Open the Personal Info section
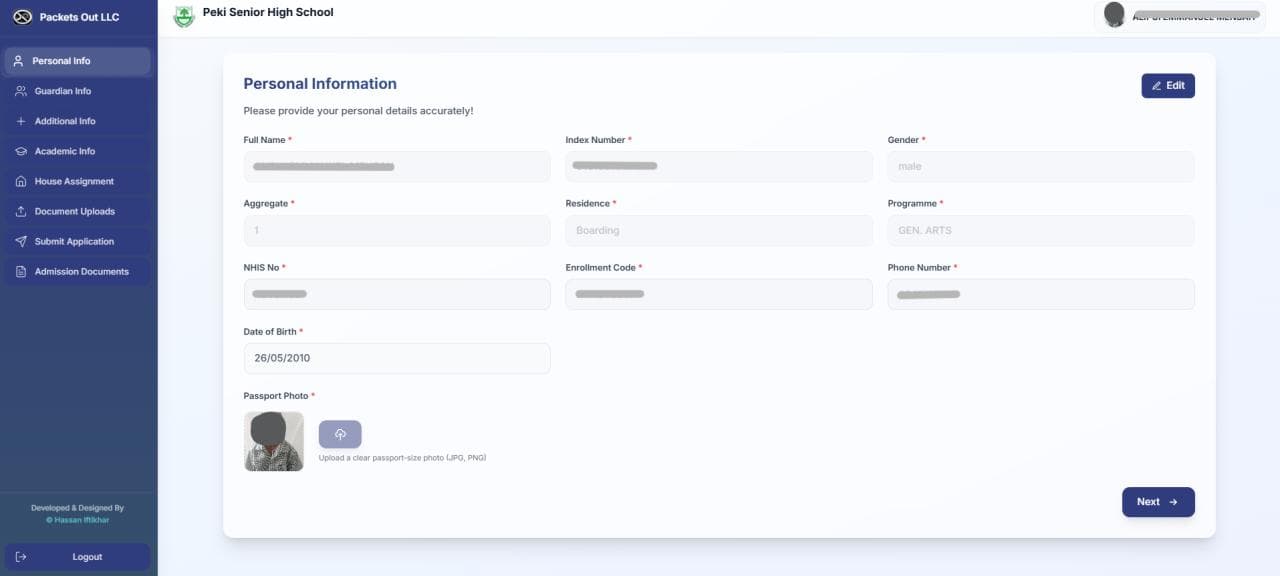This screenshot has width=1280, height=576. pos(78,61)
